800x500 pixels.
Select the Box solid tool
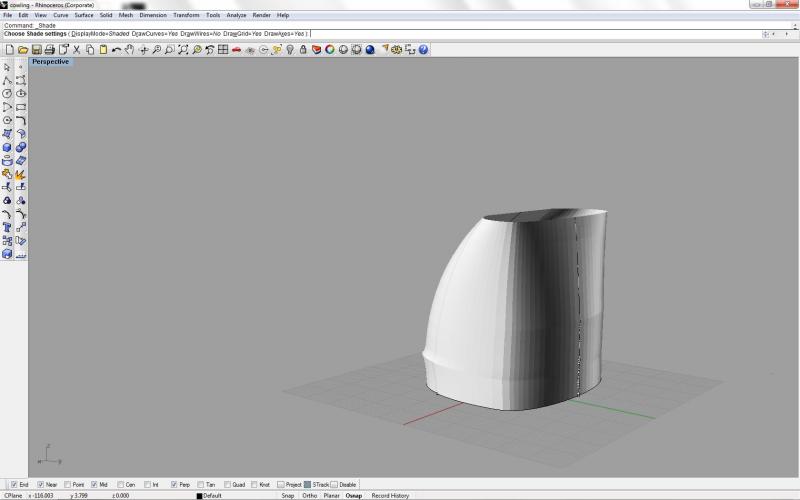pos(7,147)
